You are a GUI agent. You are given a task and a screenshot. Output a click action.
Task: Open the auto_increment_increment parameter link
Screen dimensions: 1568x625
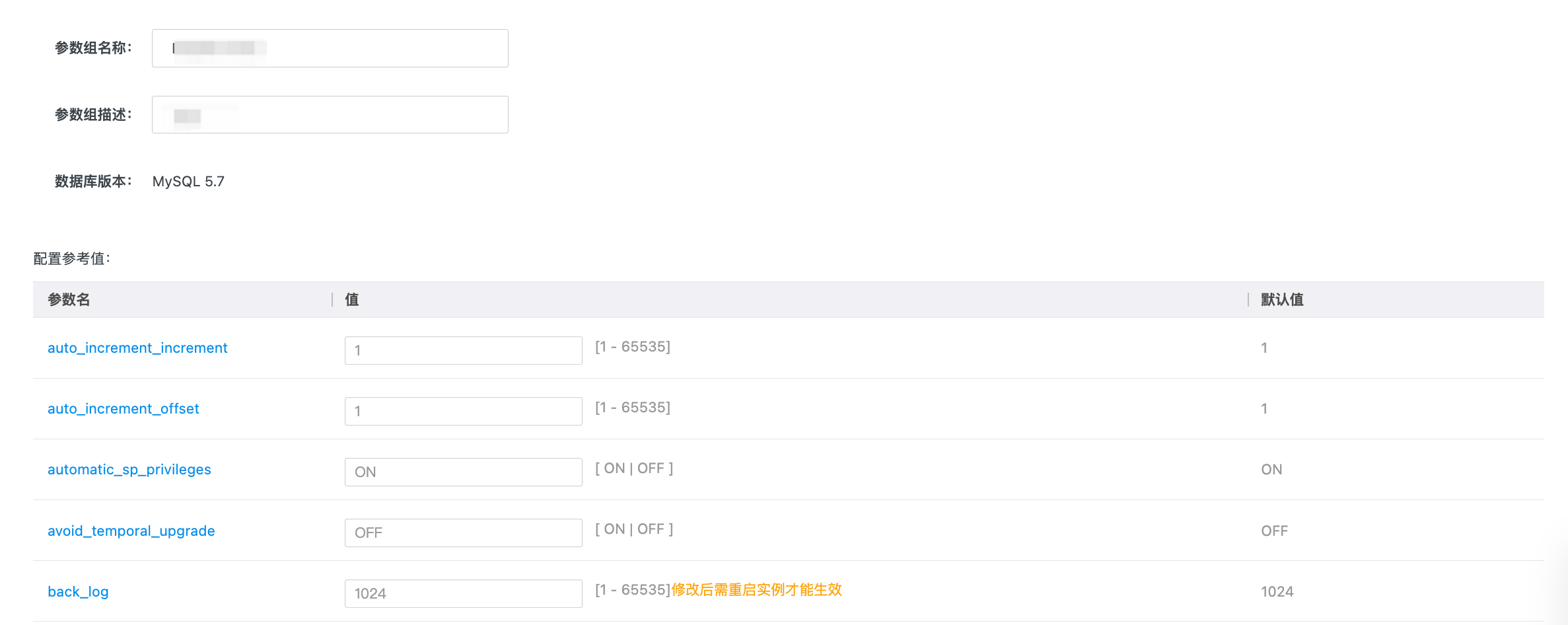(137, 348)
